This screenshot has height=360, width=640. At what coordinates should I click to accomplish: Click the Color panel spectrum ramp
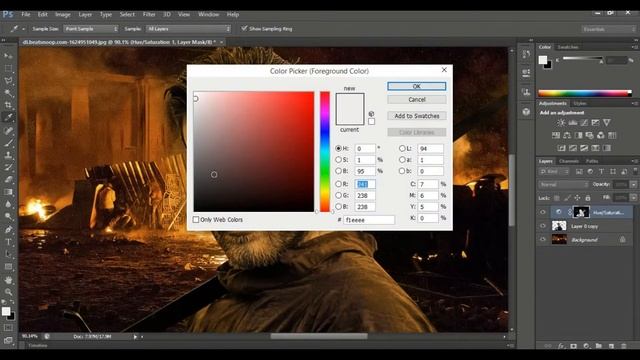point(584,93)
